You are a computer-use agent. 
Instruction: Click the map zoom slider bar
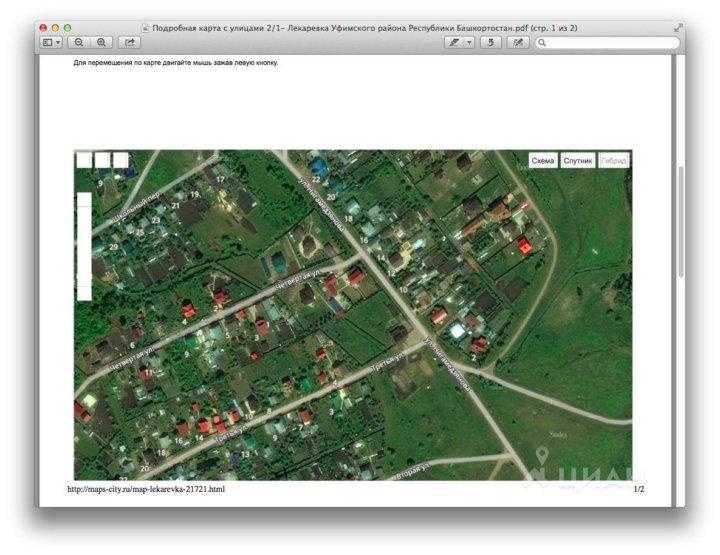point(84,245)
